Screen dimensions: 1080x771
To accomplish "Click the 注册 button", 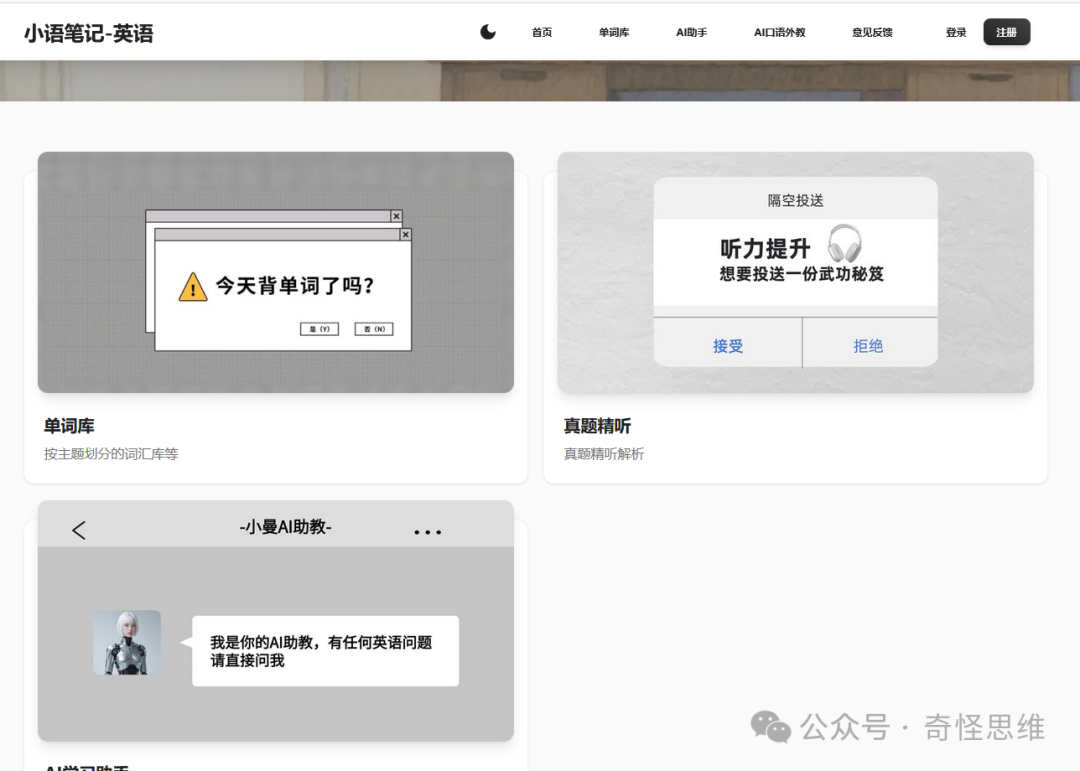I will [1006, 31].
